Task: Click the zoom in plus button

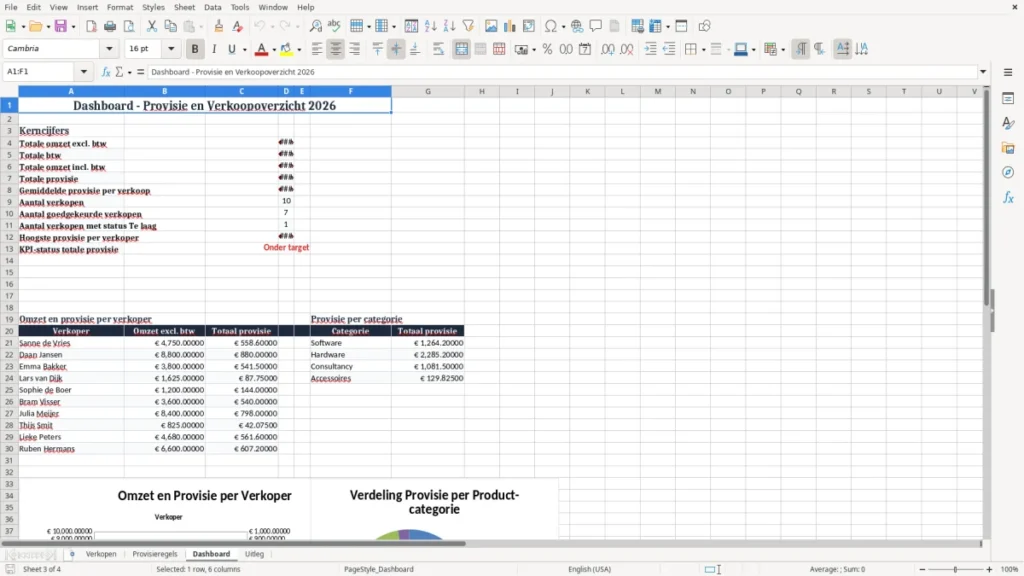Action: click(989, 569)
